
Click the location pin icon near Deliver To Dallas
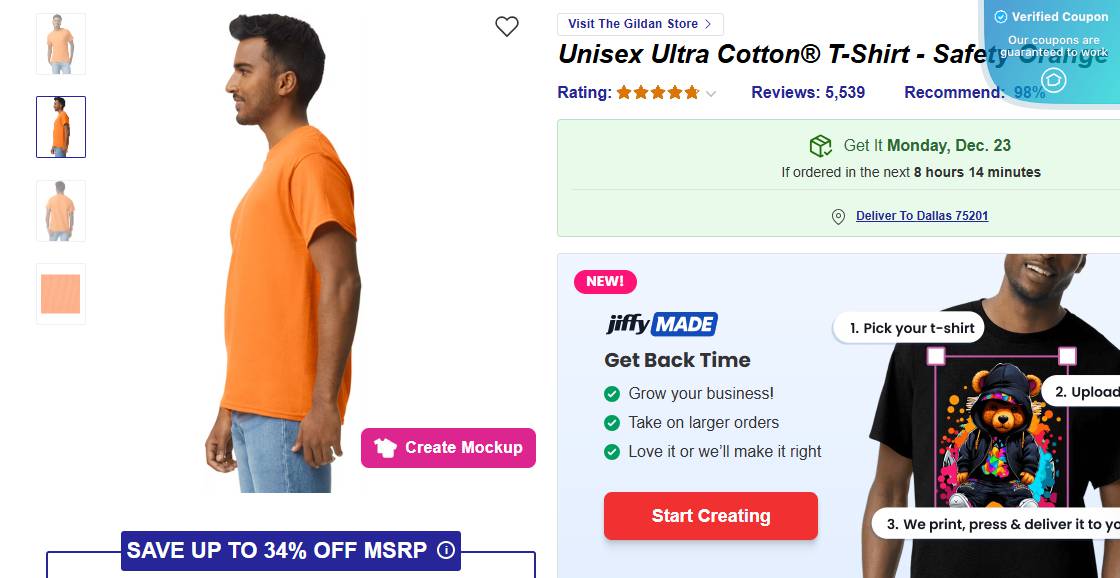[838, 217]
